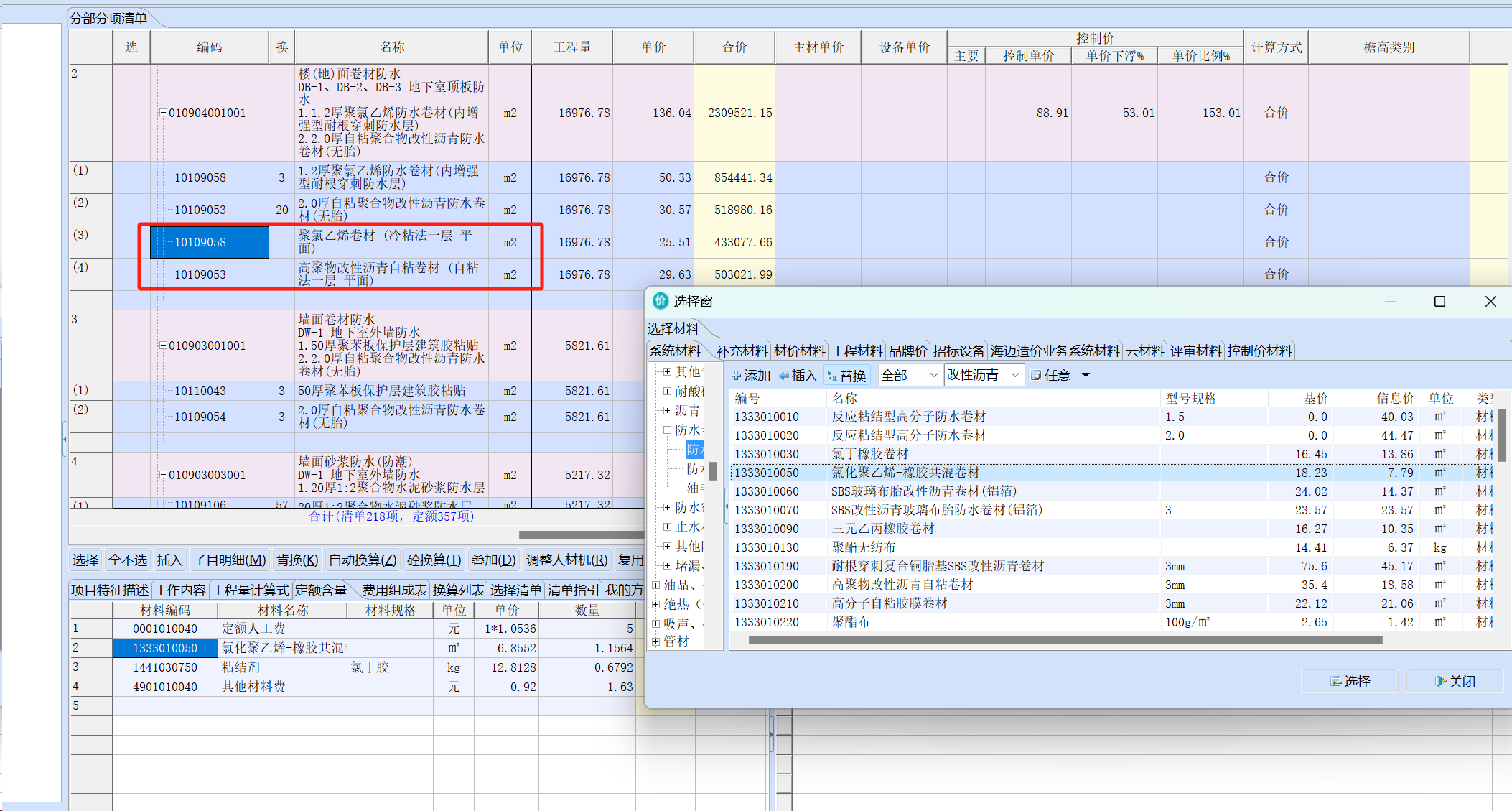Click the 全不选 button

click(128, 560)
